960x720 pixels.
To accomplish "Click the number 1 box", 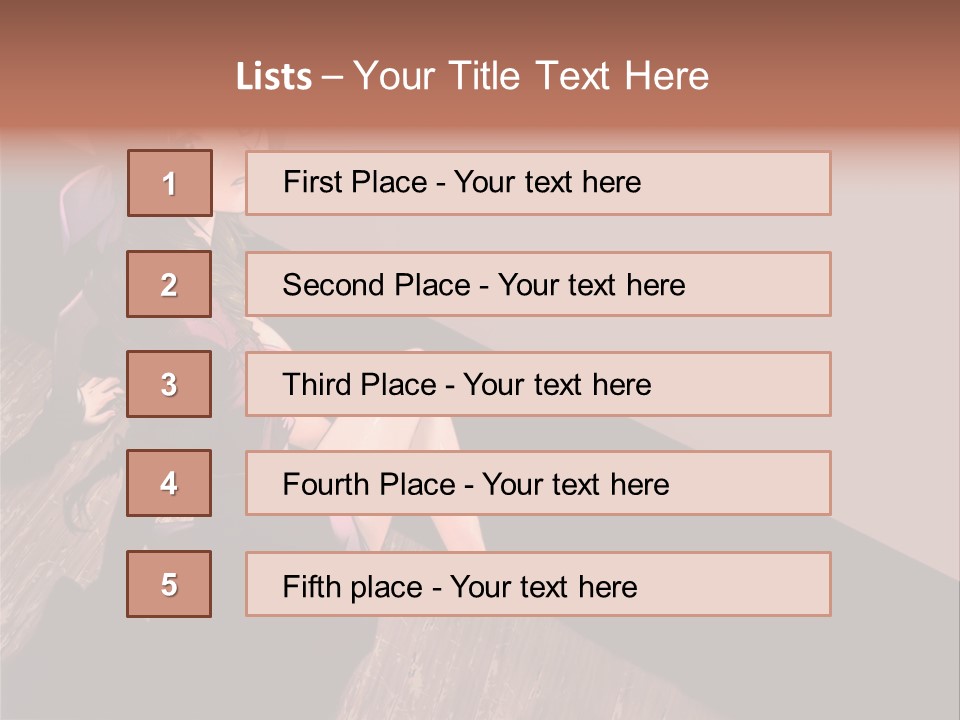I will point(170,183).
